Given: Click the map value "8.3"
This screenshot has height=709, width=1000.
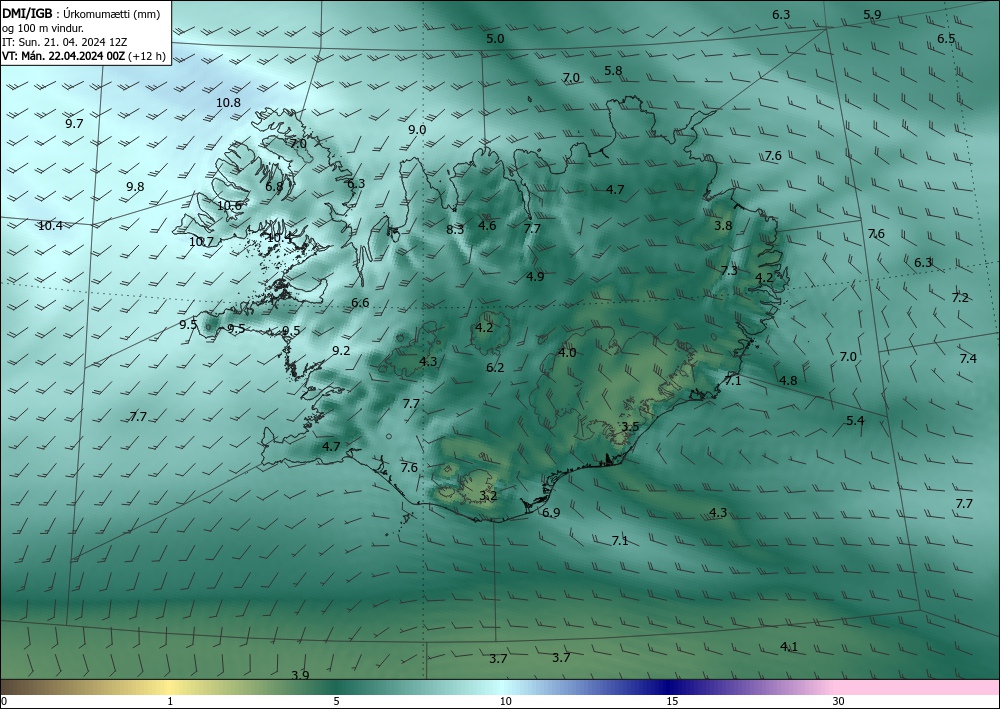Looking at the screenshot, I should click(x=455, y=230).
